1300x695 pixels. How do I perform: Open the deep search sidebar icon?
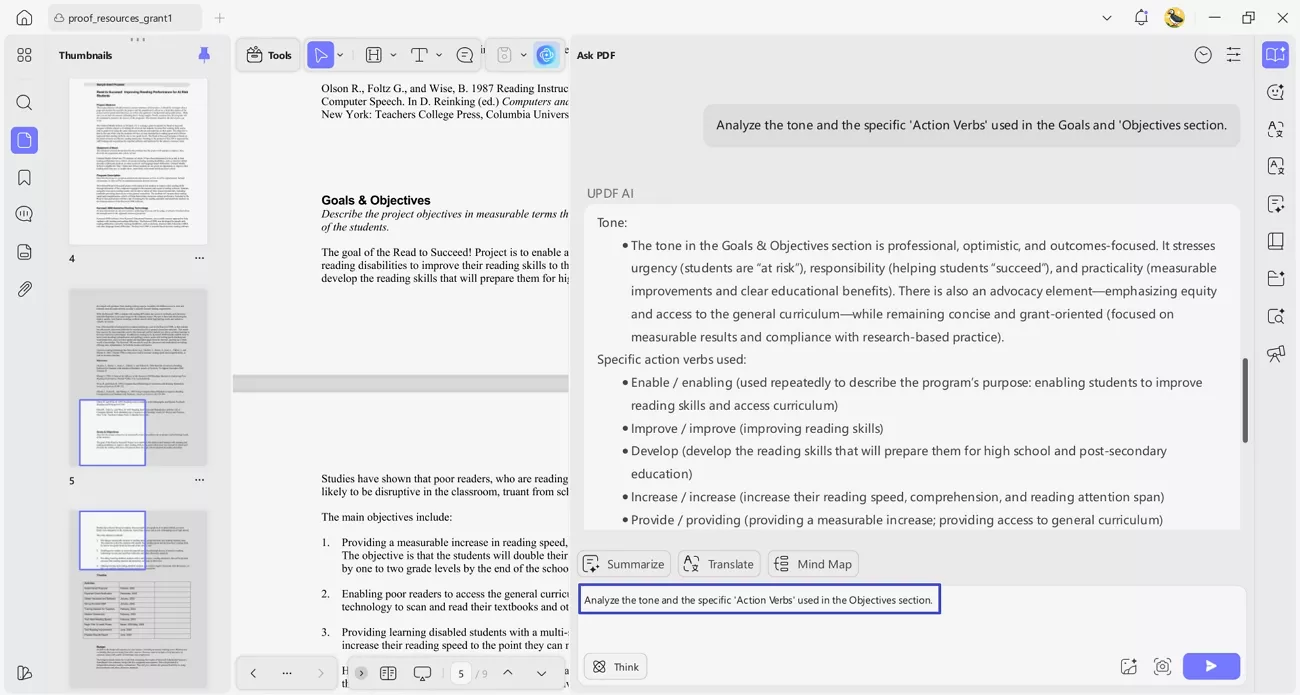(1275, 316)
